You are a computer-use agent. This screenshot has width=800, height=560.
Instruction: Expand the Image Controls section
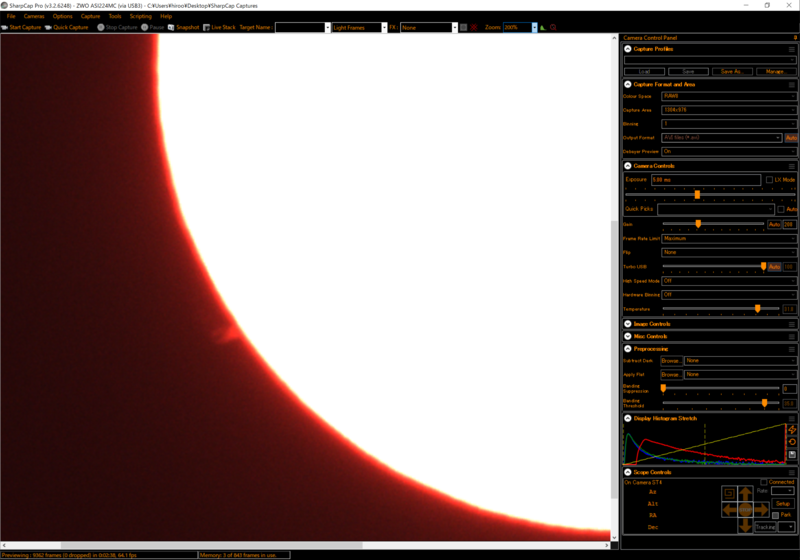coord(628,324)
